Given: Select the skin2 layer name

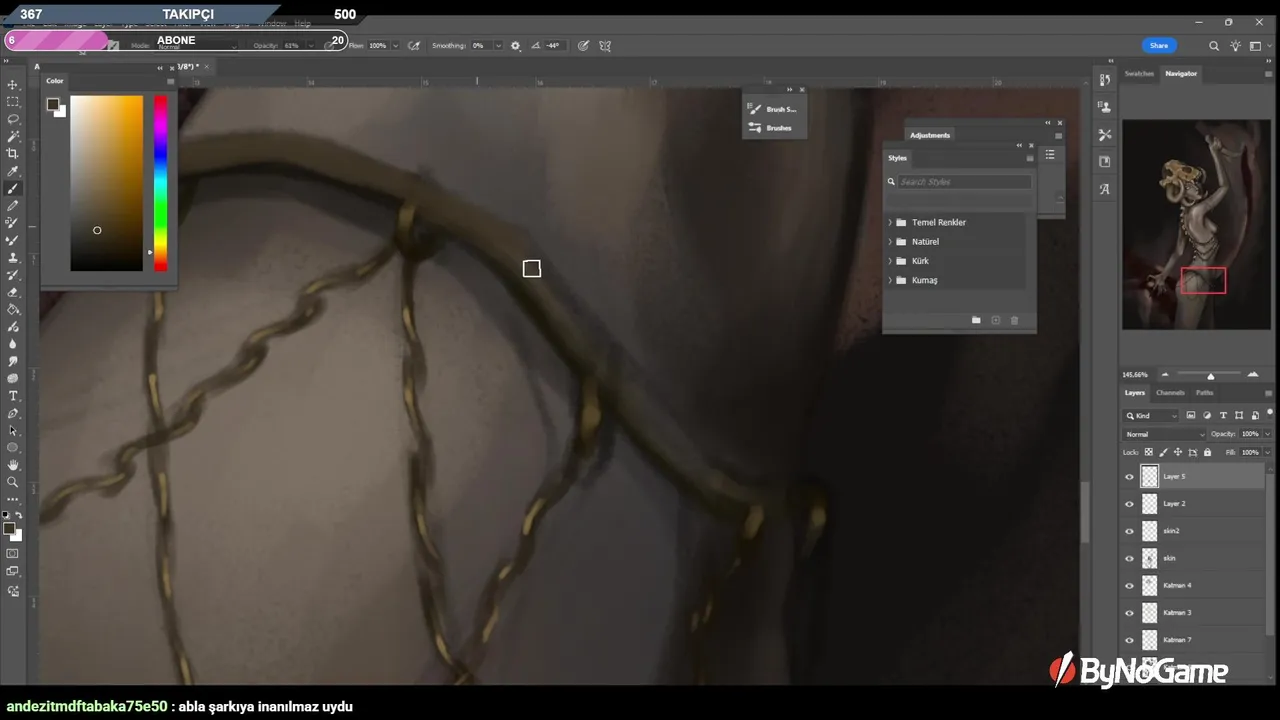Looking at the screenshot, I should (1171, 531).
